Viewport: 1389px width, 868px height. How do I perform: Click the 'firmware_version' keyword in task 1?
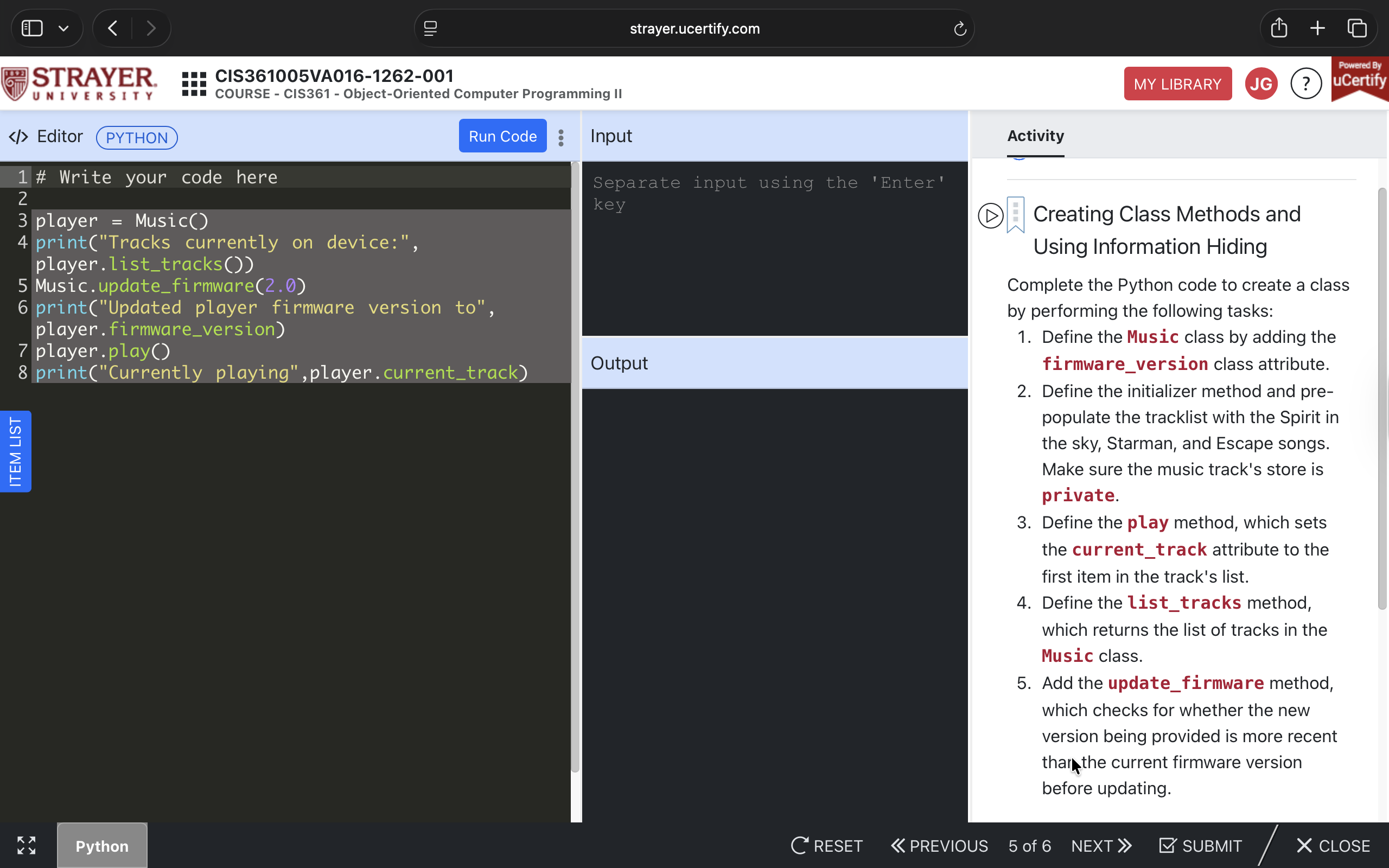1124,364
